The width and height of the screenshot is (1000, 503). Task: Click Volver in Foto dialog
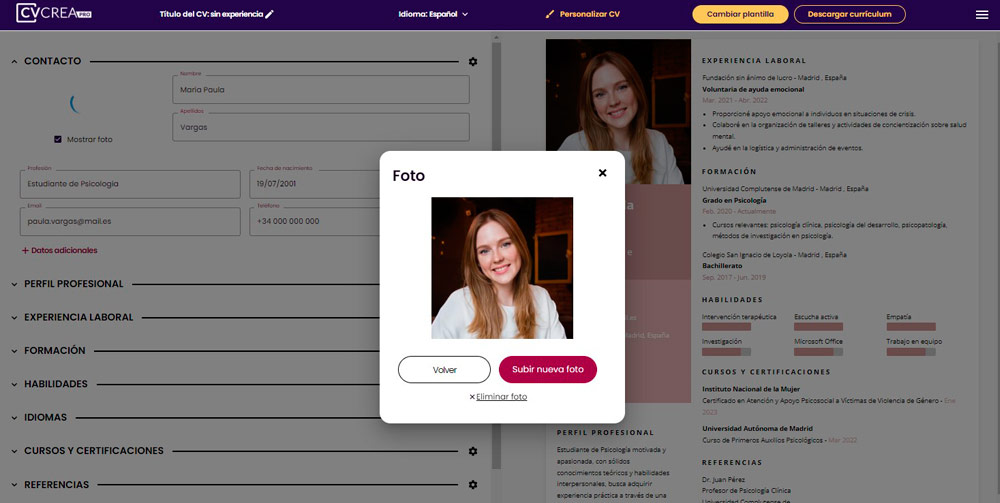(445, 370)
